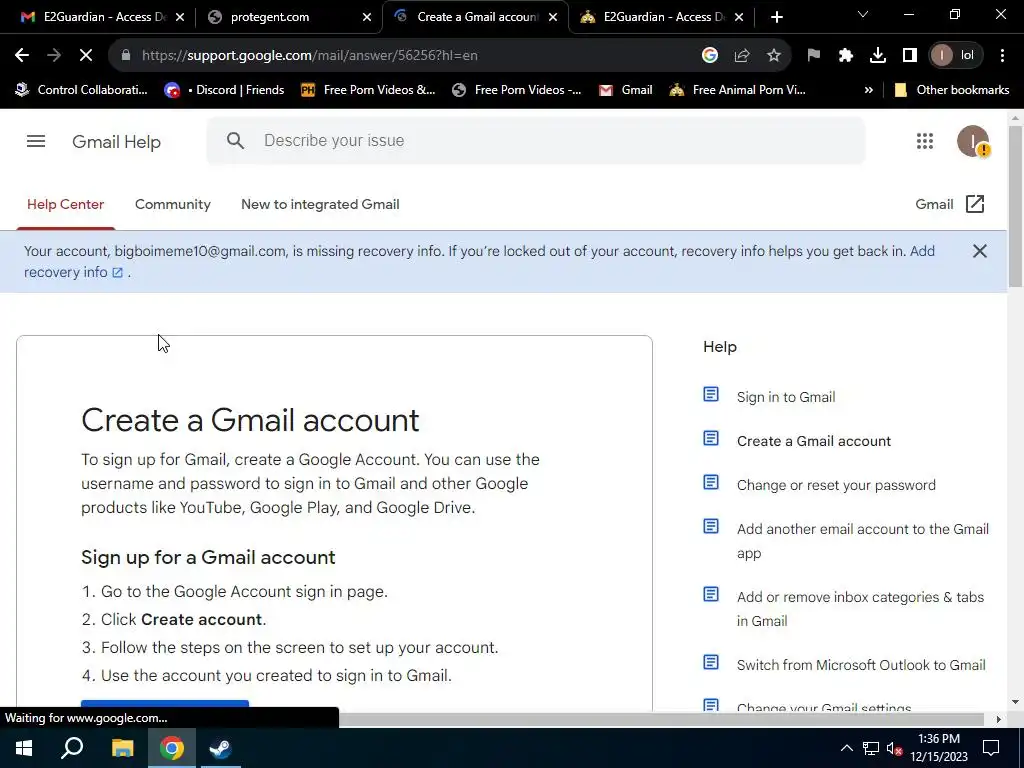Image resolution: width=1024 pixels, height=768 pixels.
Task: Select the New to integrated Gmail tab
Action: [320, 204]
